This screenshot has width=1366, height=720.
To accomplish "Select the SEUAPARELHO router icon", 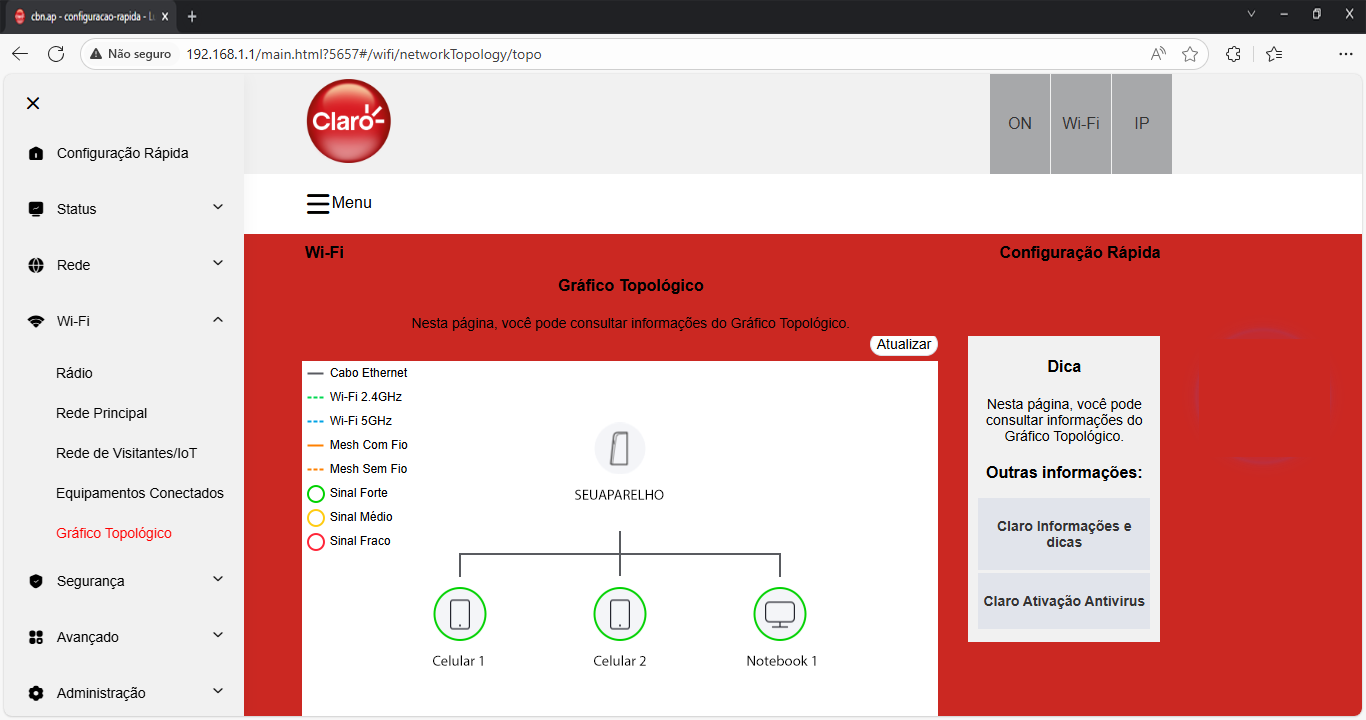I will (619, 448).
